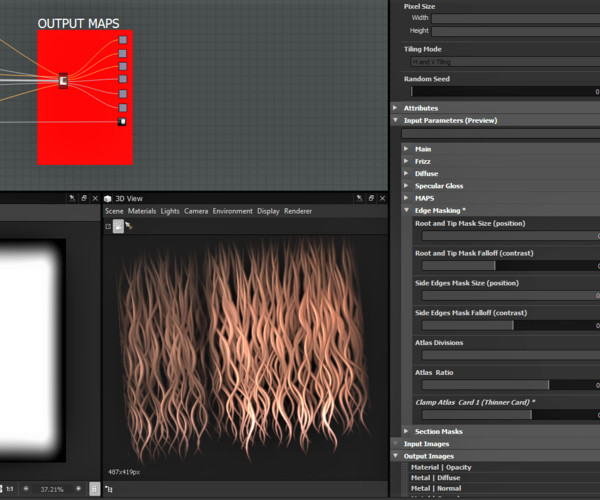Close the 2D view panel left of 3D View

[x=95, y=198]
